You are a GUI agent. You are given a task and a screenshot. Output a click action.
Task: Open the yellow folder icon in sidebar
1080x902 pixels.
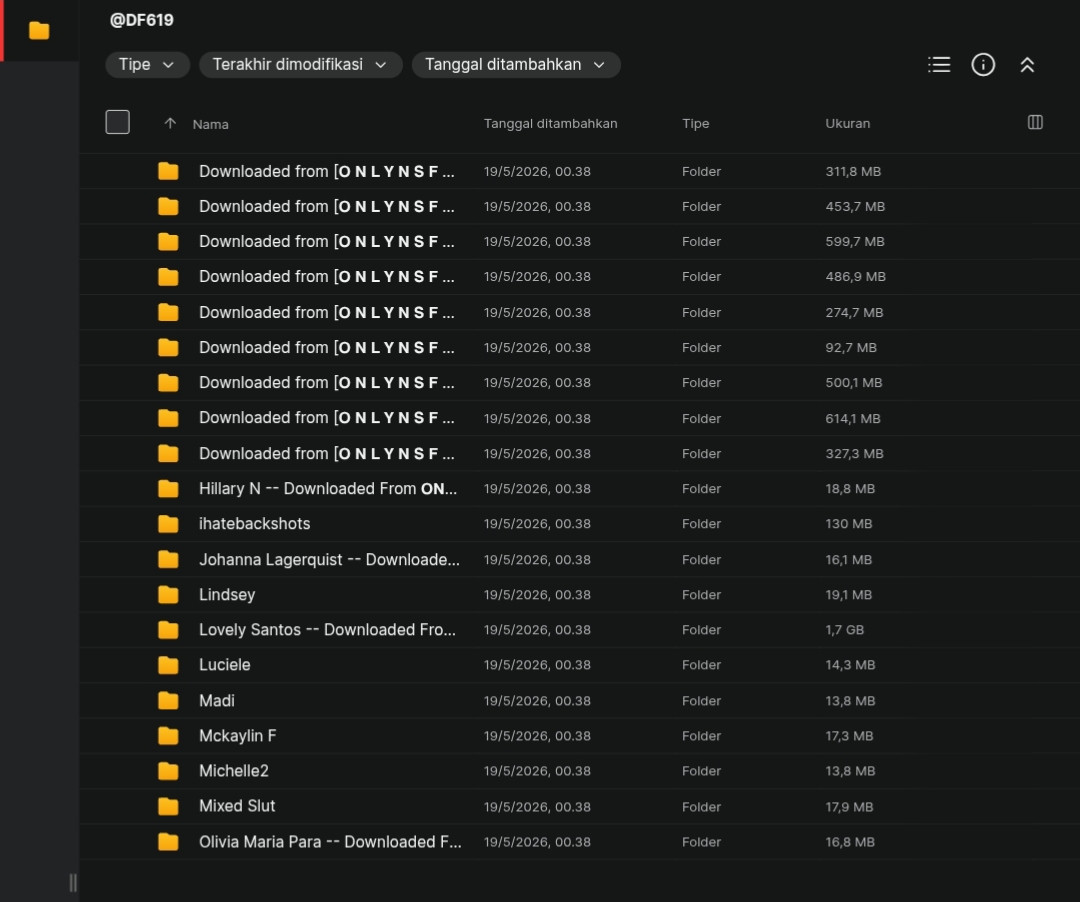click(39, 30)
